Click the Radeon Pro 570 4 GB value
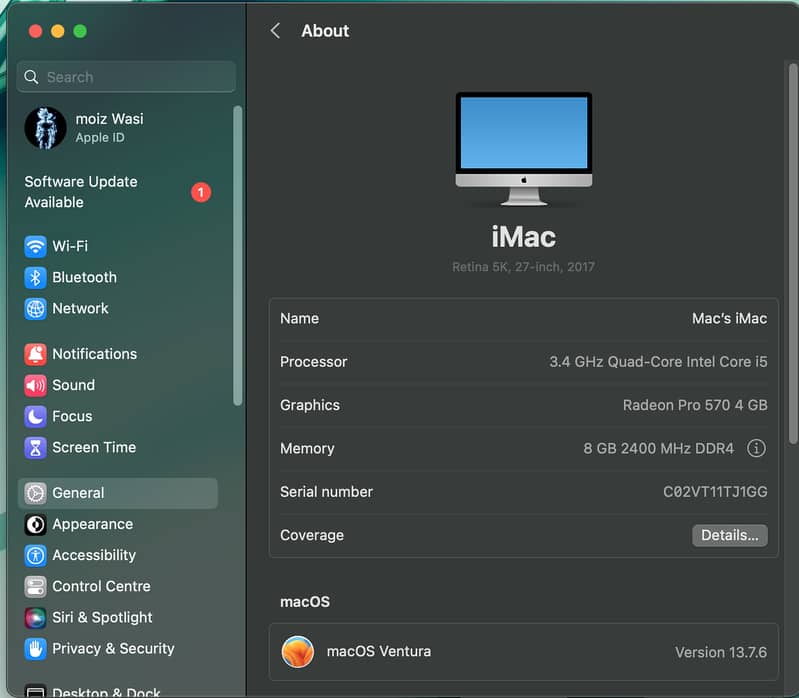This screenshot has width=799, height=698. point(695,405)
